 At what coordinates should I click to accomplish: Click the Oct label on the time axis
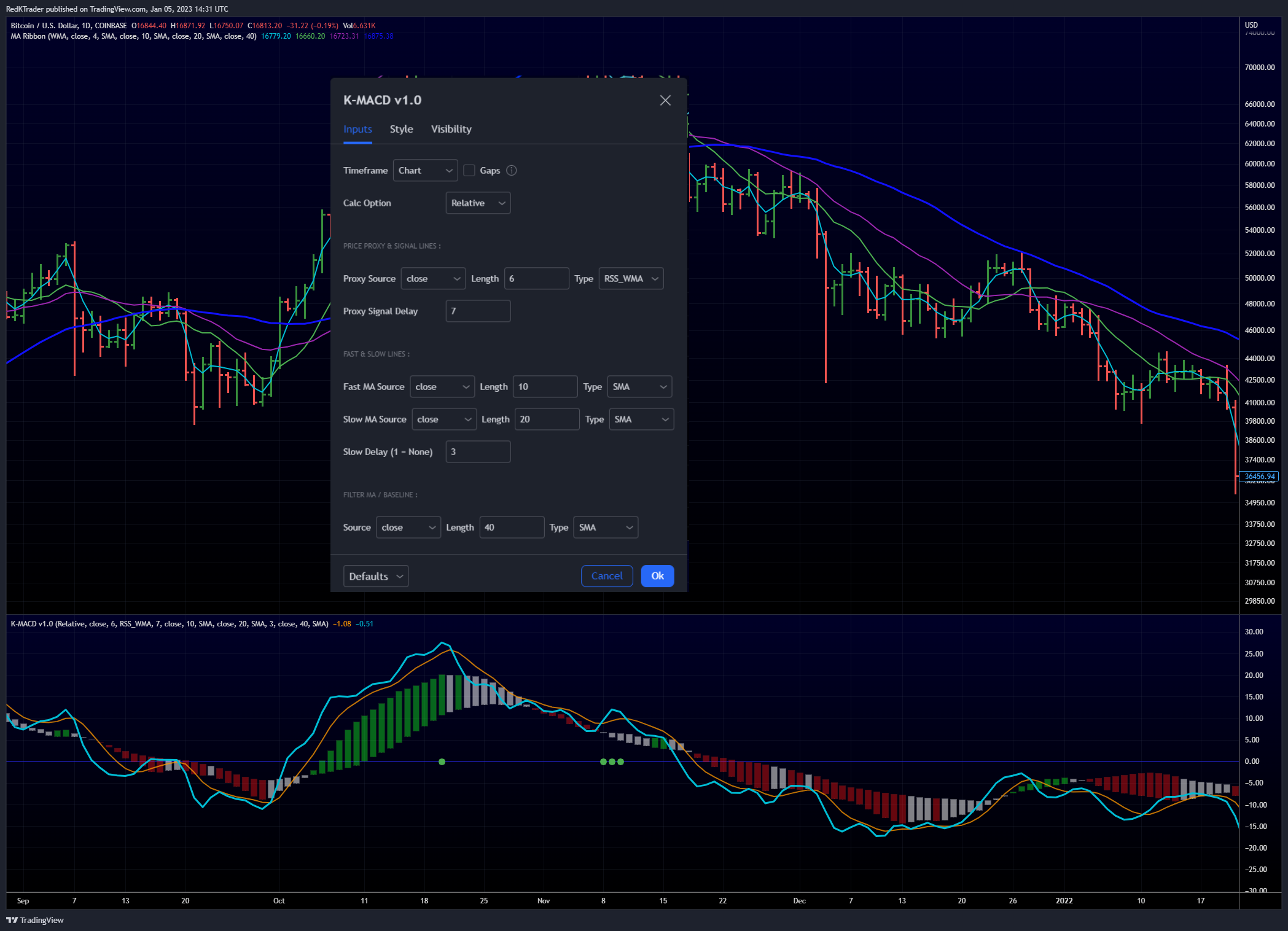click(279, 900)
